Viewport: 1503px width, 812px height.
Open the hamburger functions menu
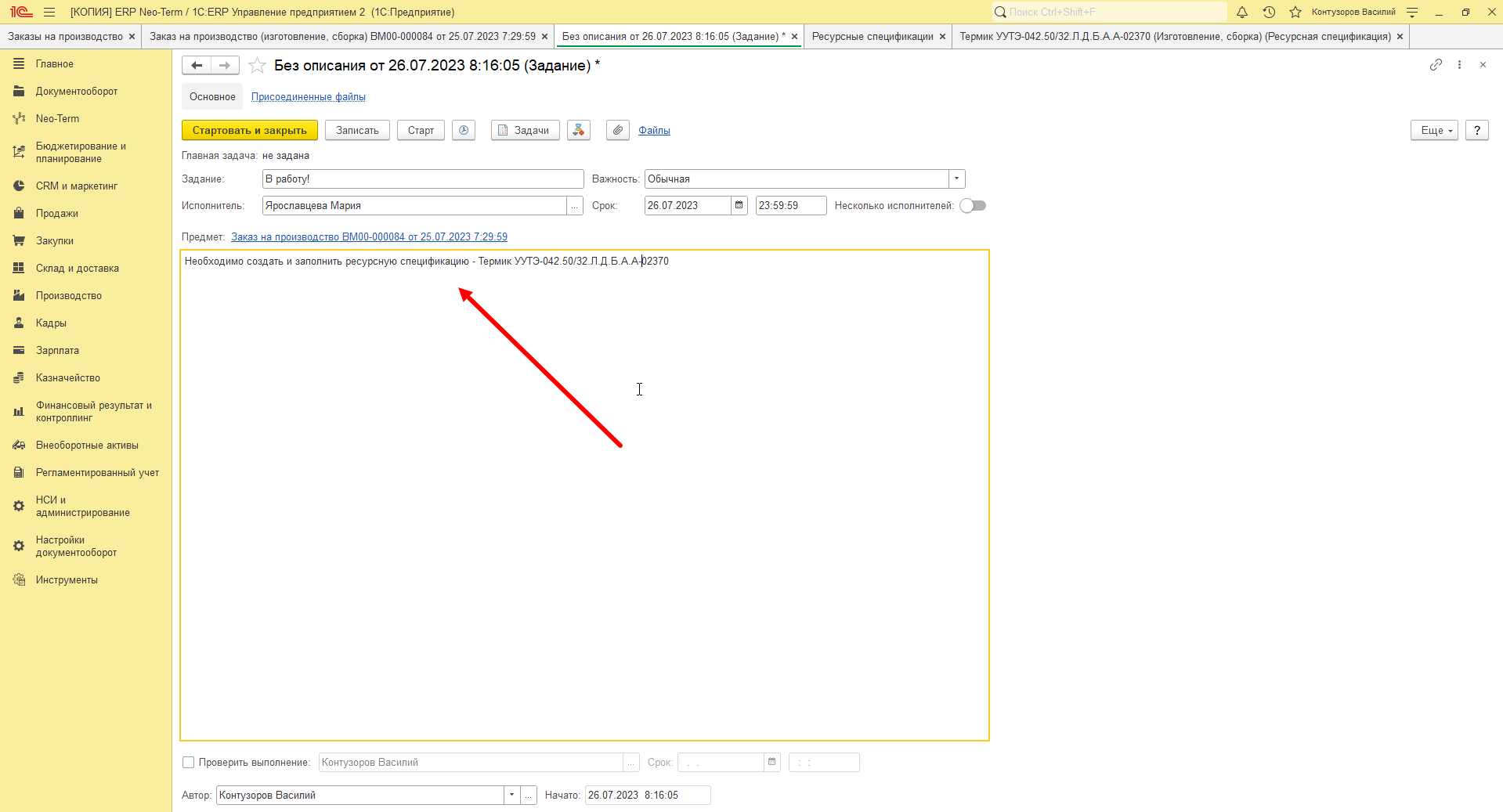[x=49, y=12]
